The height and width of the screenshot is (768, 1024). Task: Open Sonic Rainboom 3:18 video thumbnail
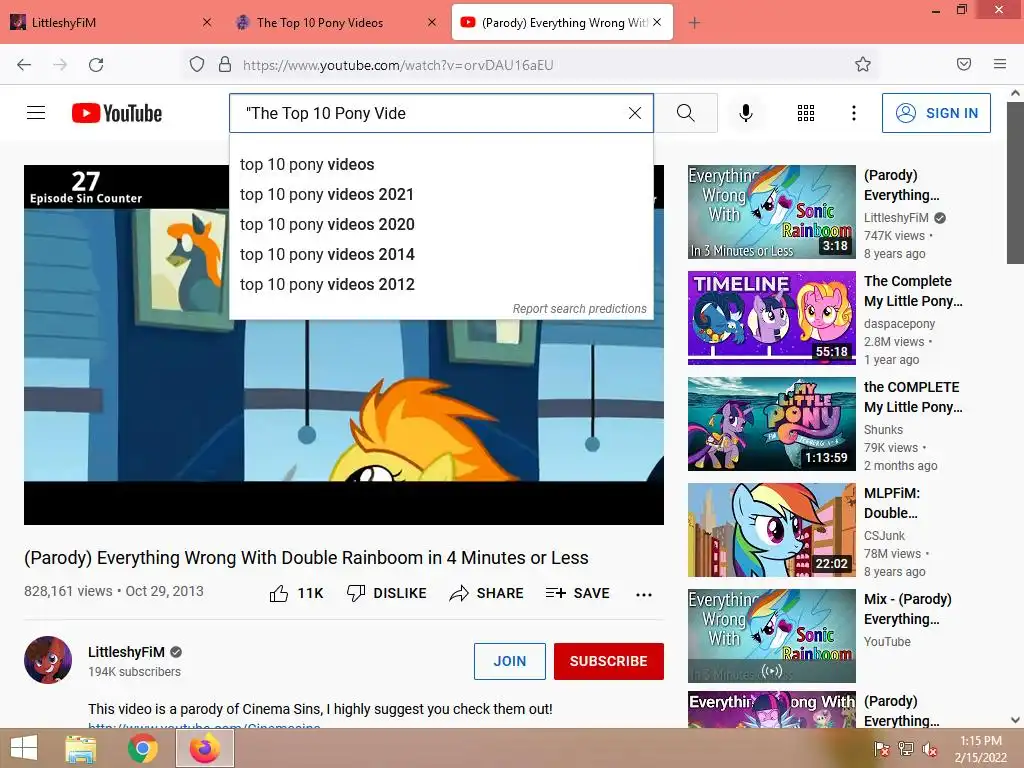pyautogui.click(x=771, y=212)
